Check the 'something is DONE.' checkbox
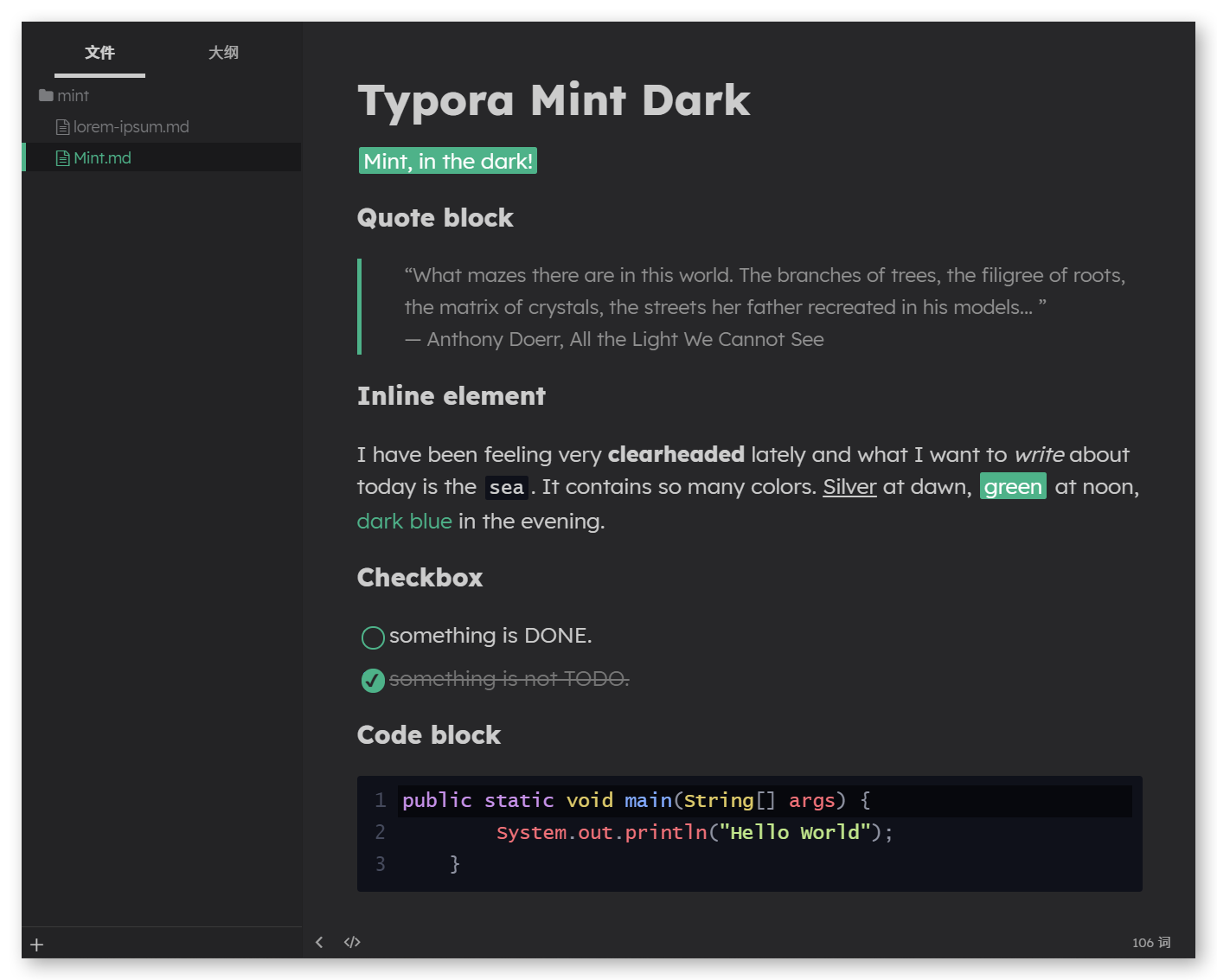The image size is (1217, 980). 373,637
